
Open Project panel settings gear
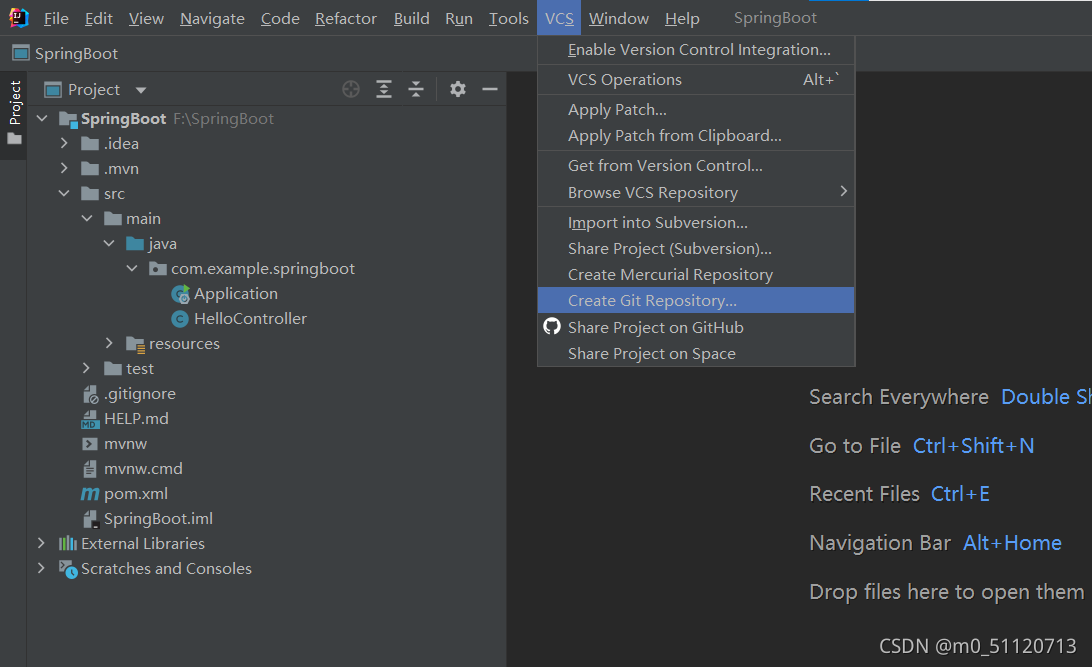pos(458,89)
